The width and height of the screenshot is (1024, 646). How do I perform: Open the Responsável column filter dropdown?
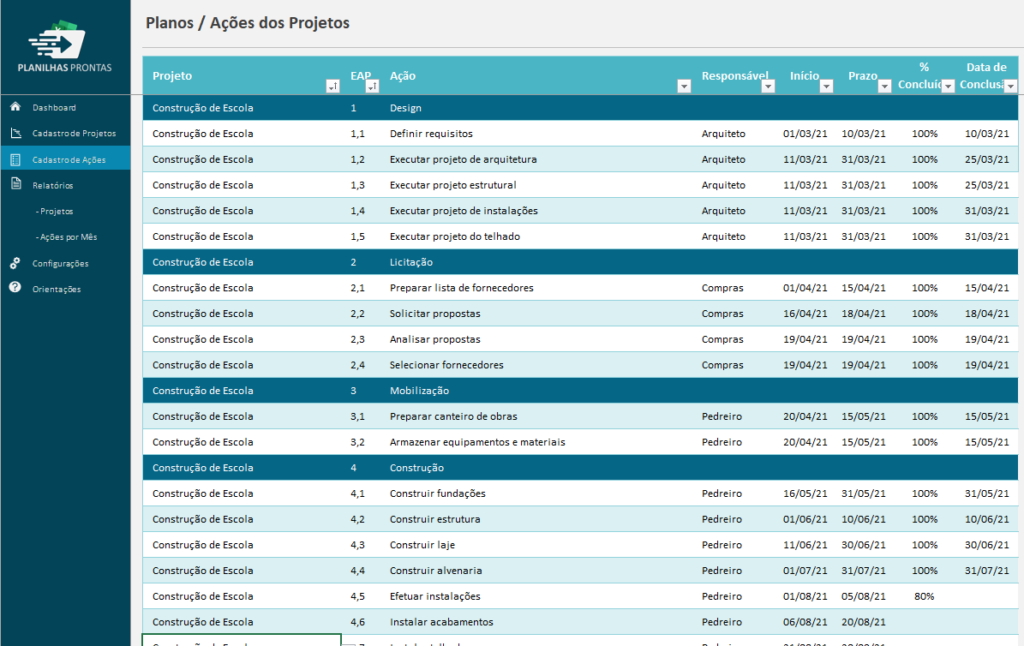click(x=768, y=87)
